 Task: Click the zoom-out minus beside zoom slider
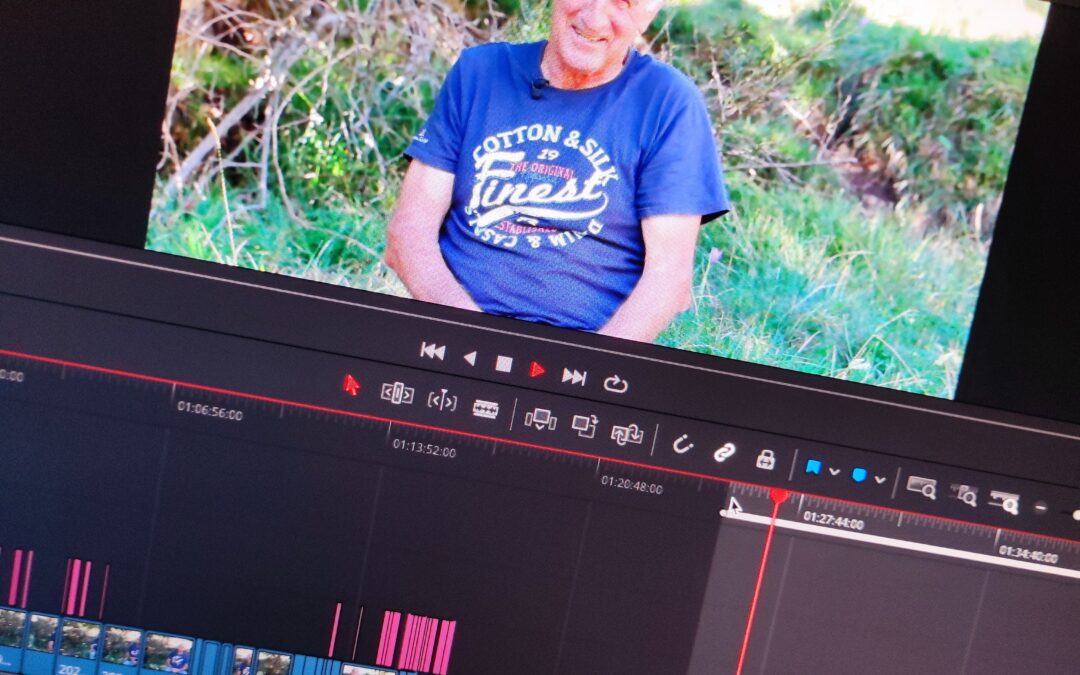point(1040,508)
